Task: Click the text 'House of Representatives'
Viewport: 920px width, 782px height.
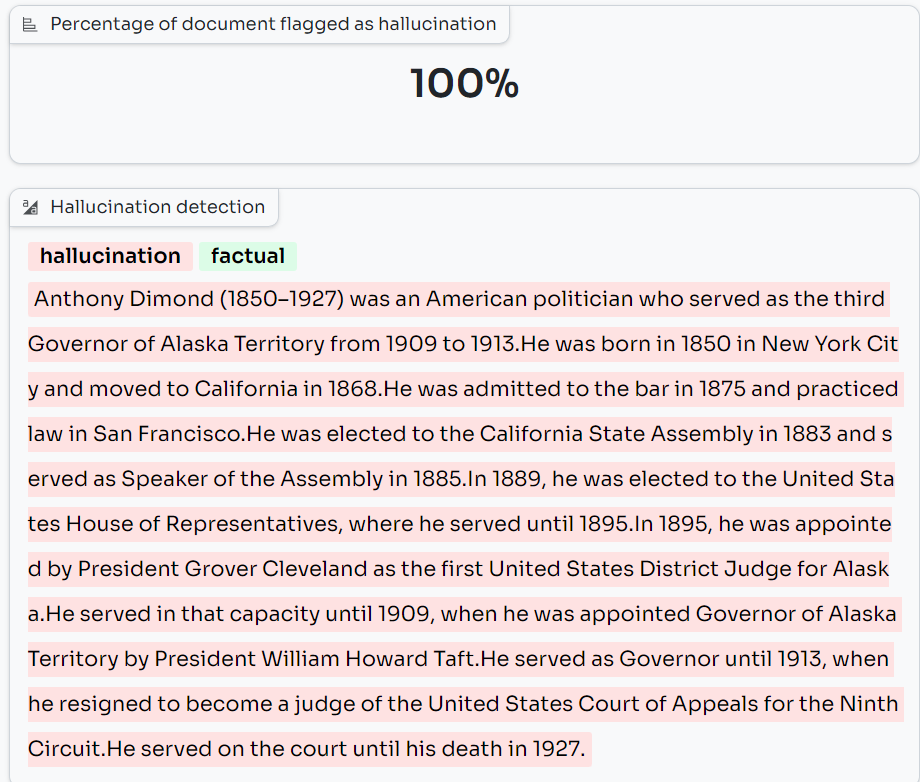Action: click(203, 524)
